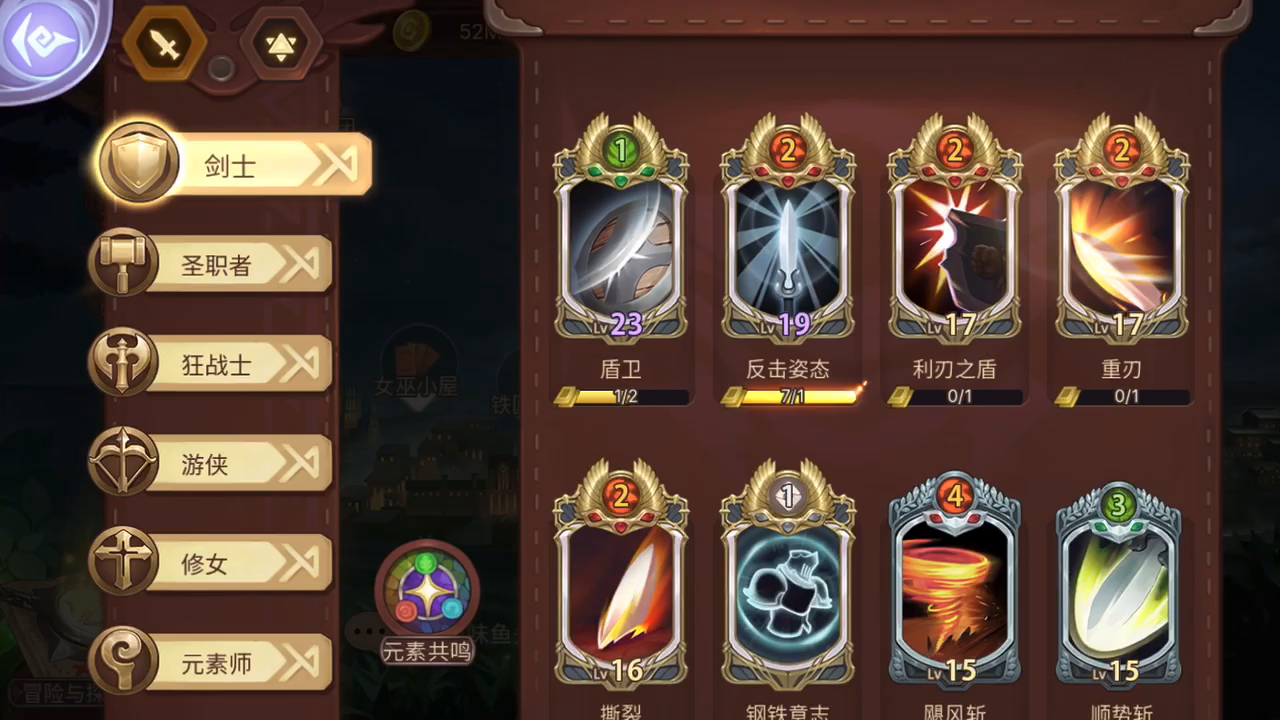Click the 游侠 bow icon
This screenshot has height=720, width=1280.
pyautogui.click(x=123, y=461)
